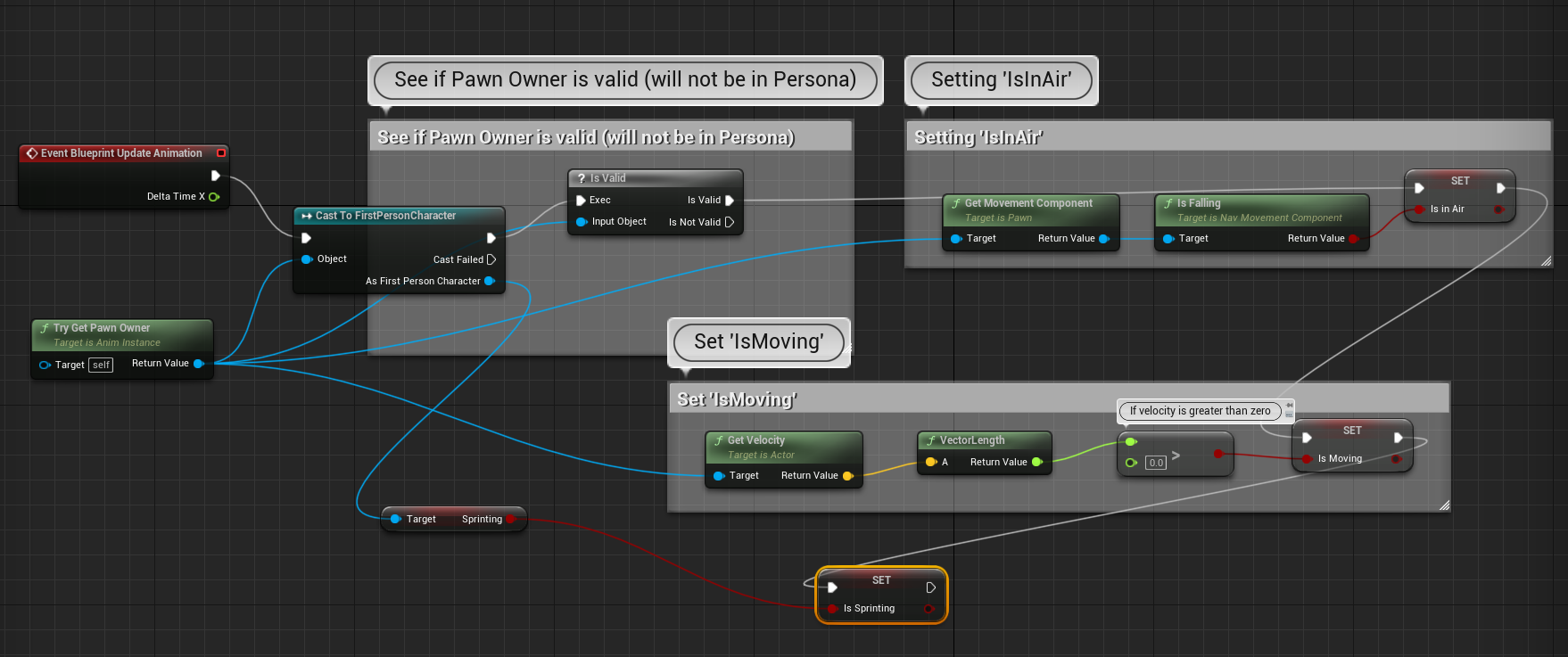Click the Set 'IsMoving' comment bubble
This screenshot has width=1568, height=657.
(x=758, y=342)
